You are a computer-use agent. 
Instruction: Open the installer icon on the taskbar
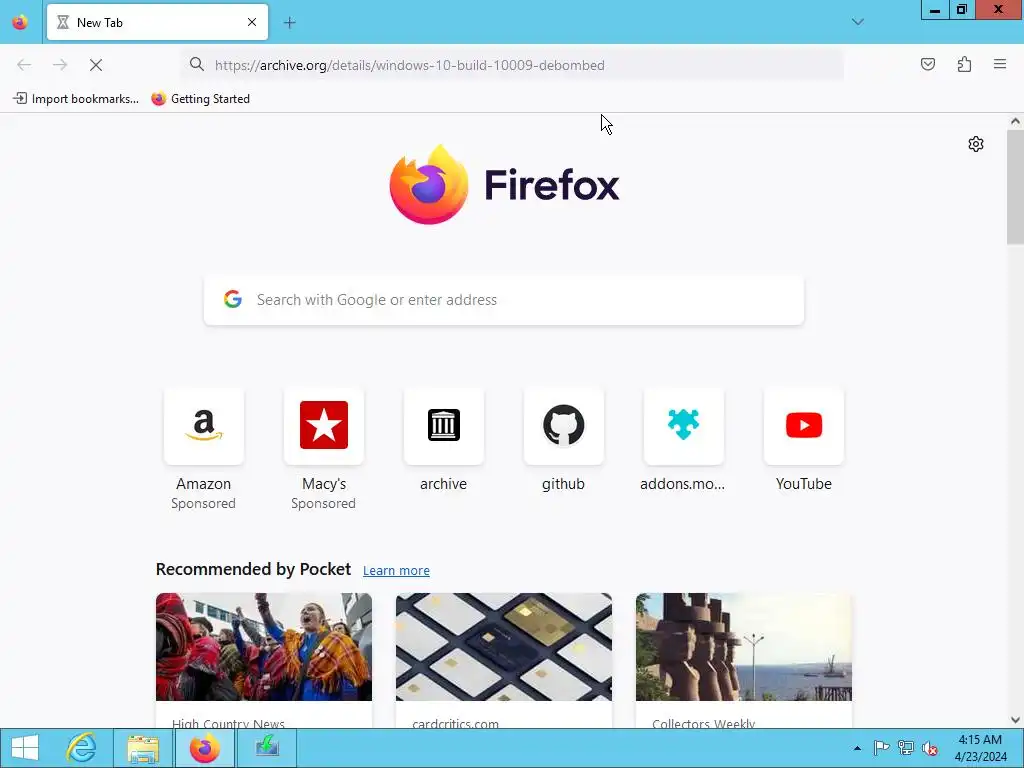pos(266,748)
